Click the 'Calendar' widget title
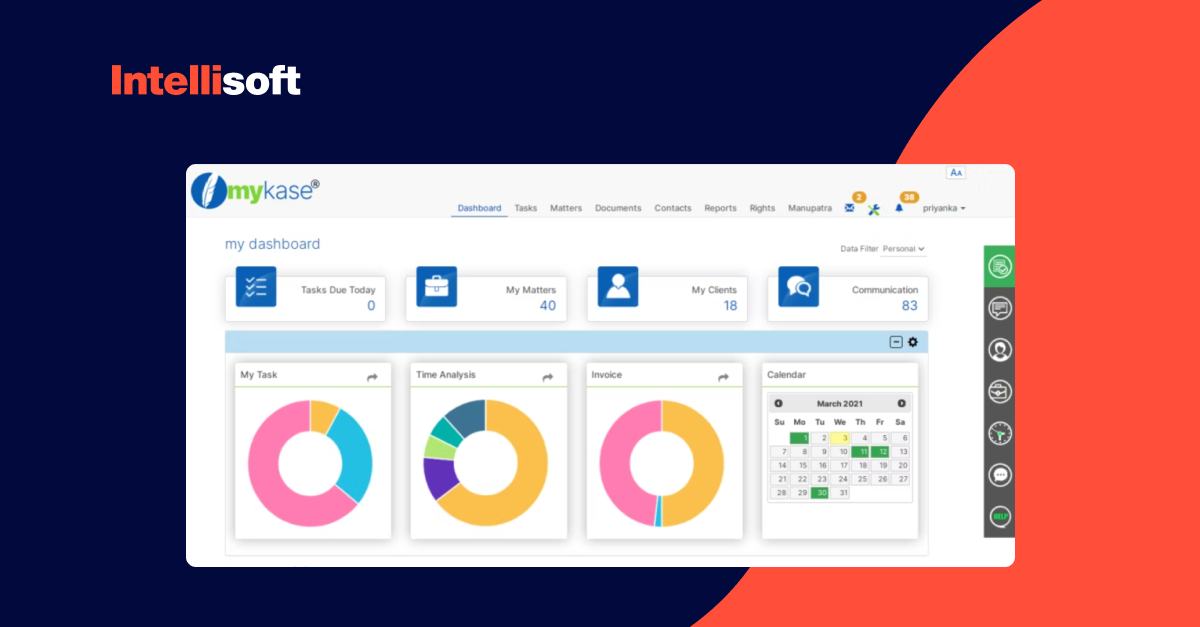 pos(786,375)
